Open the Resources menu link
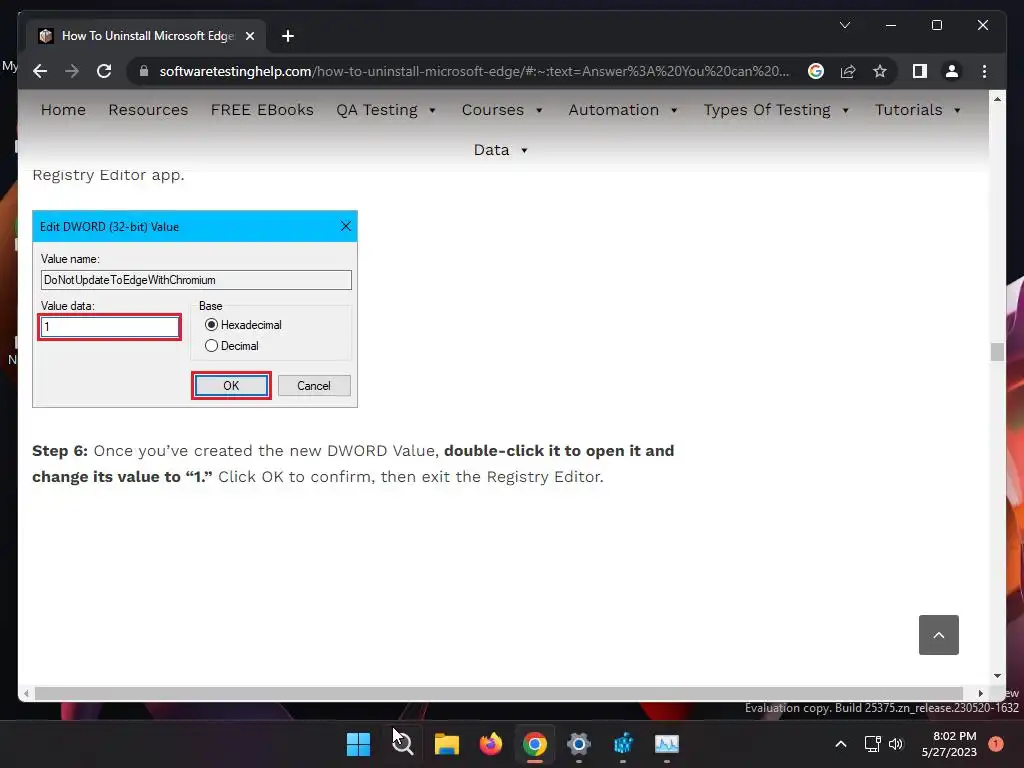Image resolution: width=1024 pixels, height=768 pixels. 148,110
